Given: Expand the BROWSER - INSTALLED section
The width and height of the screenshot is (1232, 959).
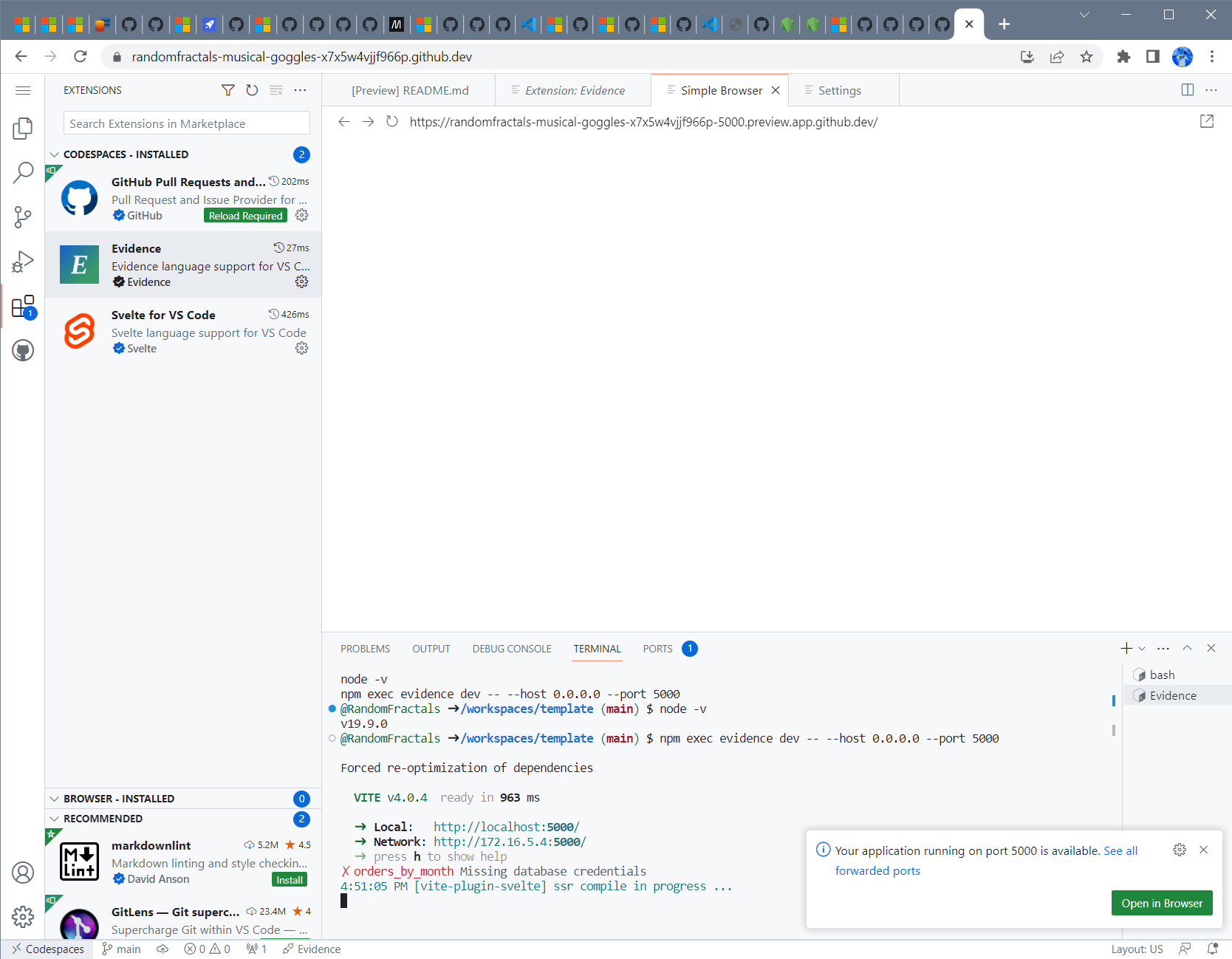Looking at the screenshot, I should [55, 798].
